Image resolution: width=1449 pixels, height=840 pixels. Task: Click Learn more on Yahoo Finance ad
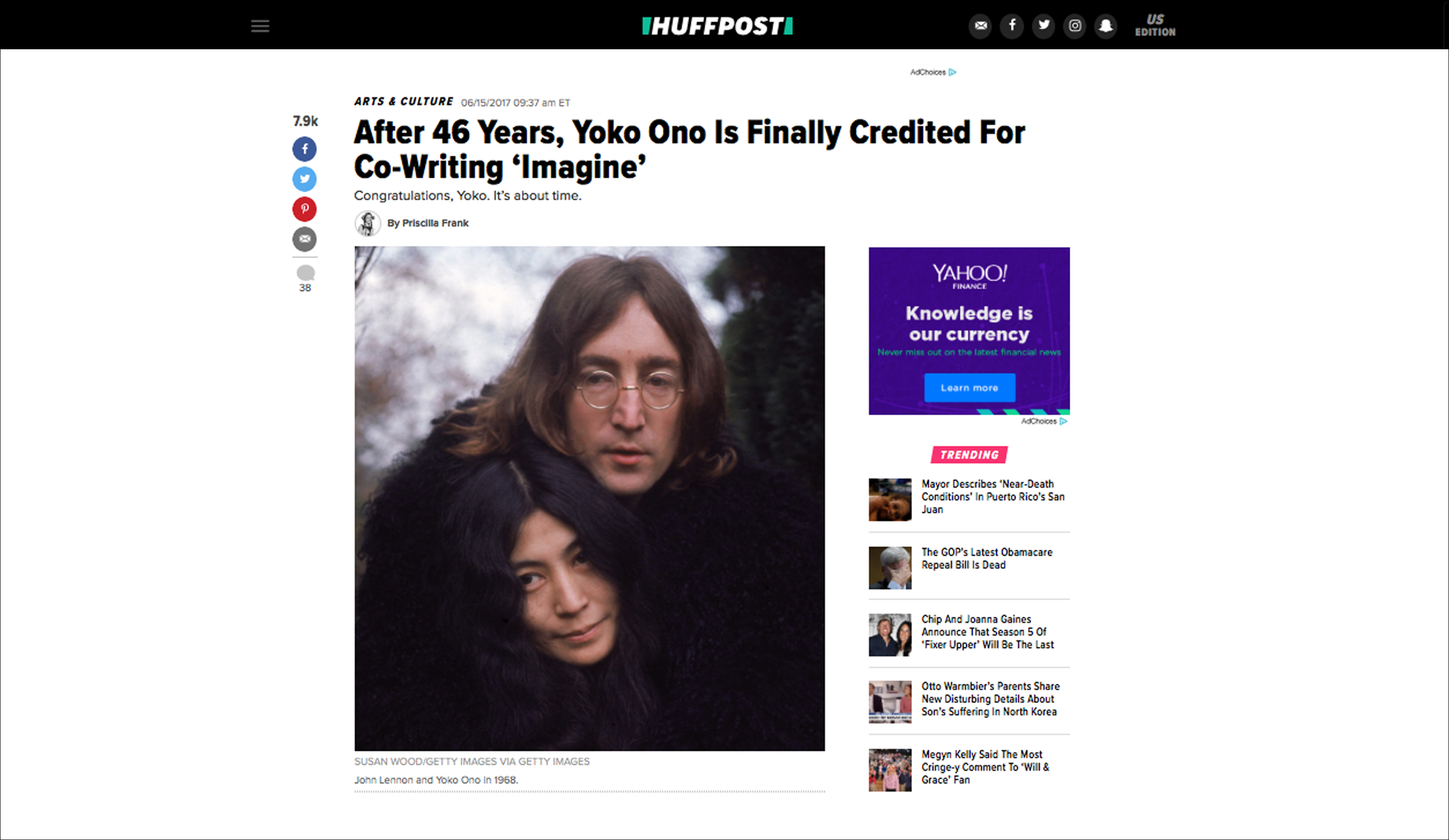pyautogui.click(x=969, y=387)
